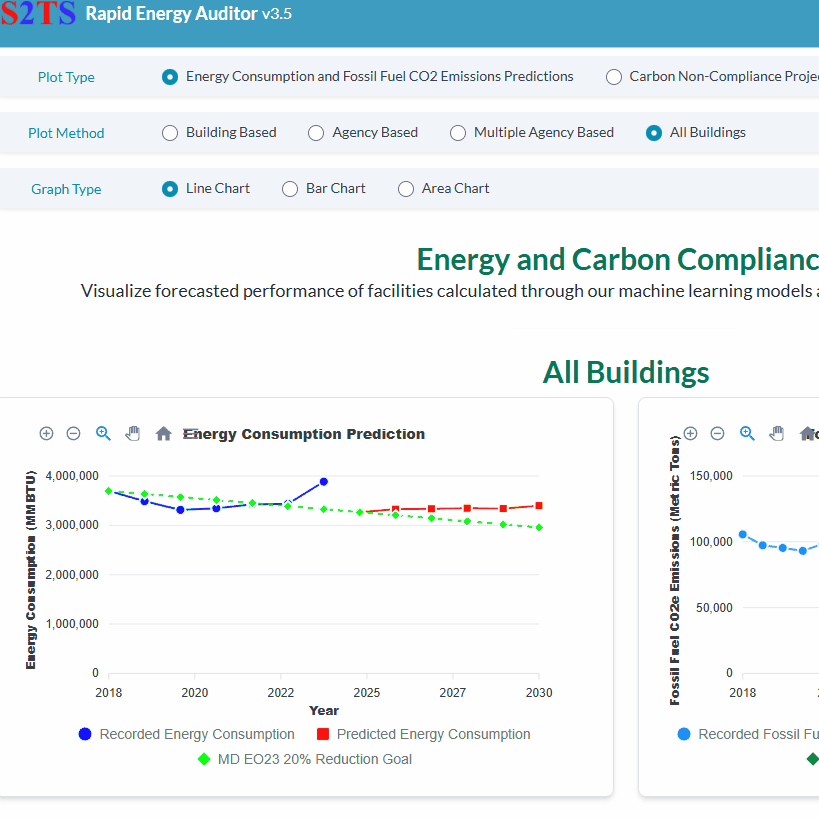Zoom out on the Fossil Fuel emissions chart
The height and width of the screenshot is (819, 819).
tap(717, 433)
